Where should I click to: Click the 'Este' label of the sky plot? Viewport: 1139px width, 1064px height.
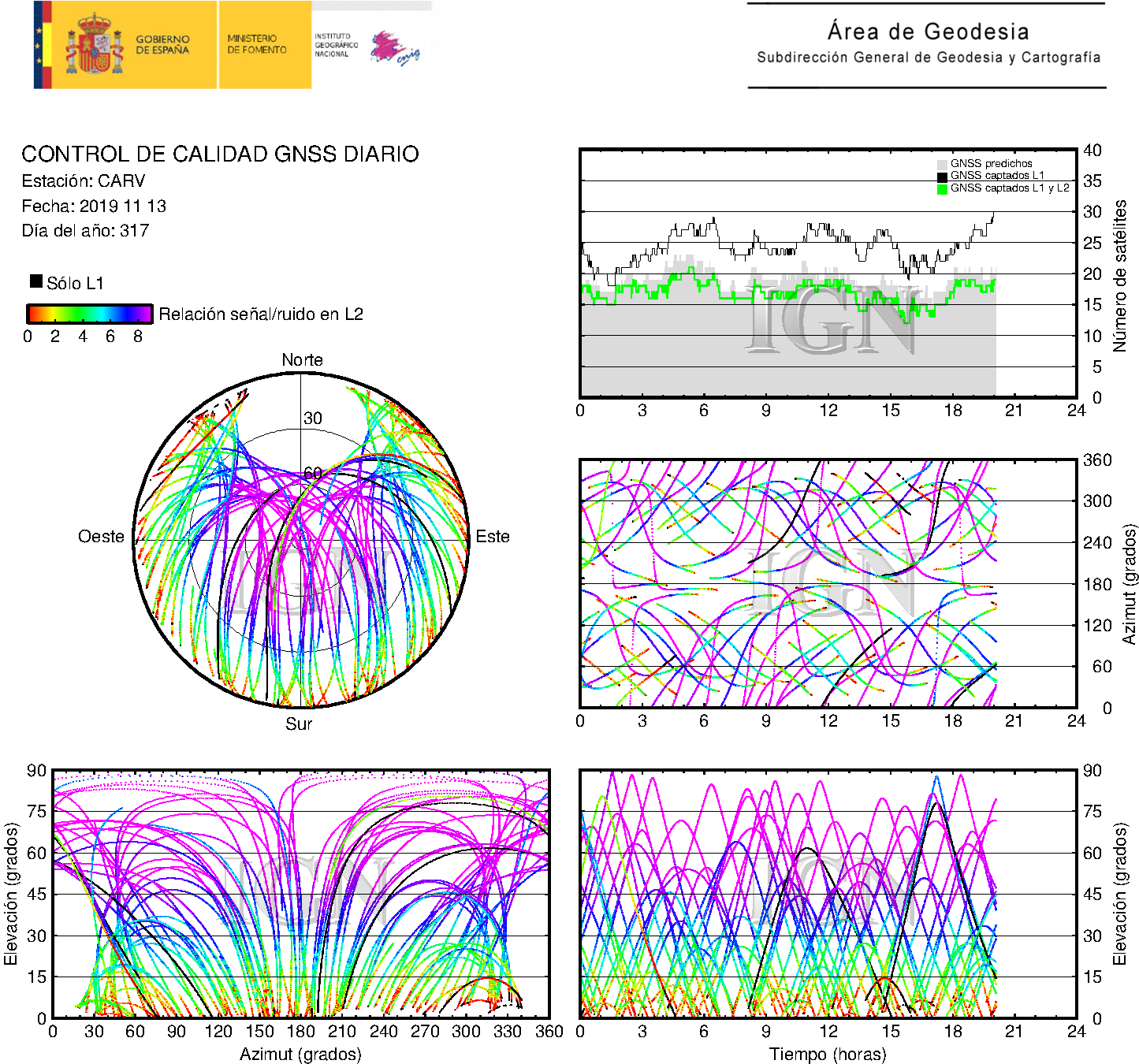pos(493,537)
